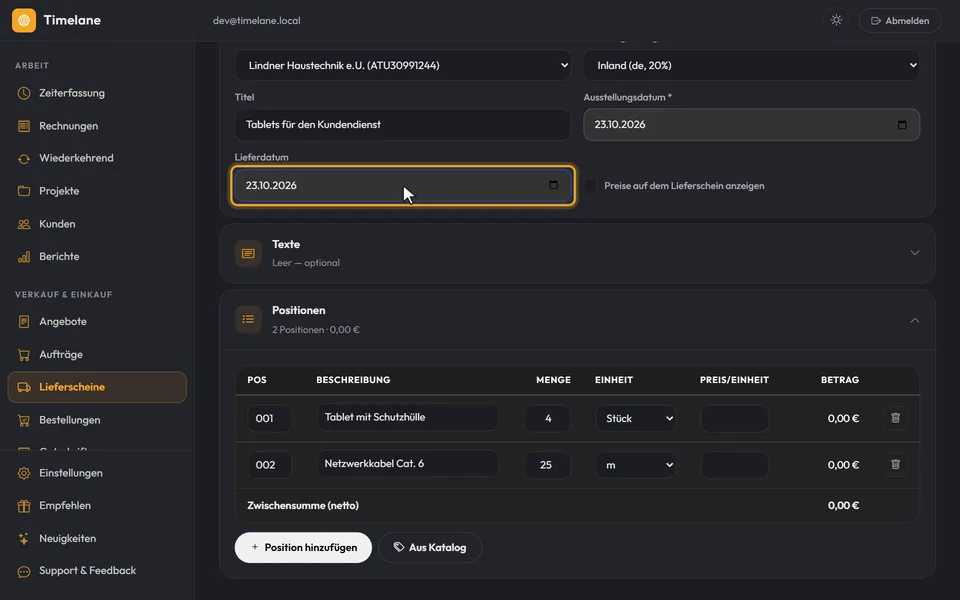Select Lieferscheine in the sidebar
Screen dimensions: 960x600
point(97,387)
